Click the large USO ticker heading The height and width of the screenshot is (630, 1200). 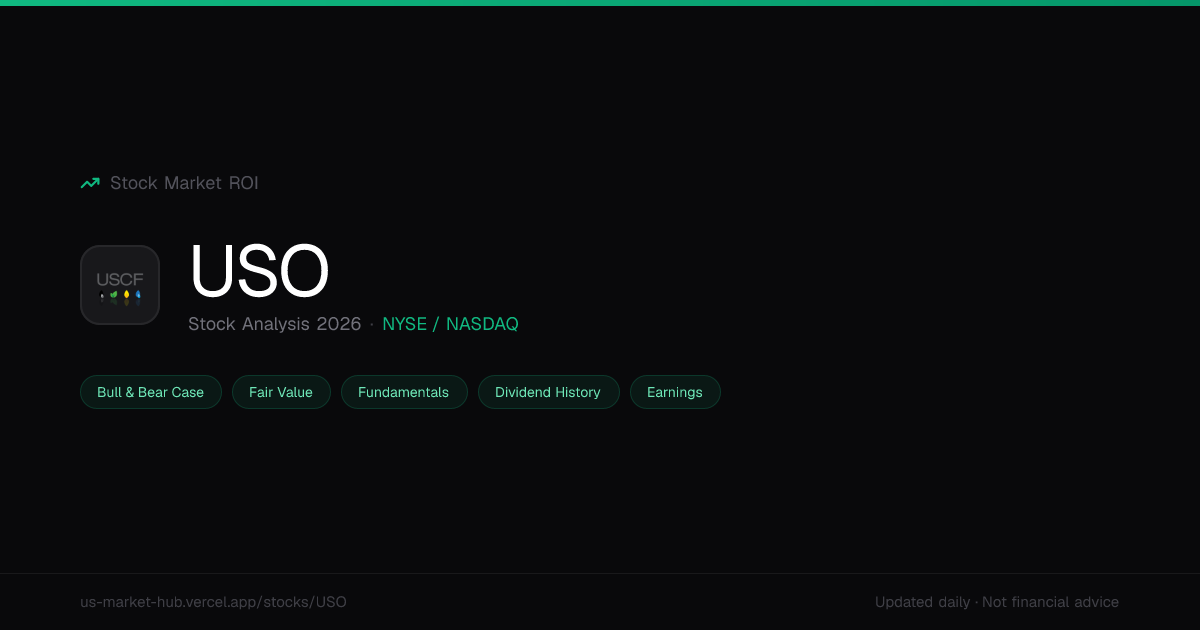click(259, 271)
